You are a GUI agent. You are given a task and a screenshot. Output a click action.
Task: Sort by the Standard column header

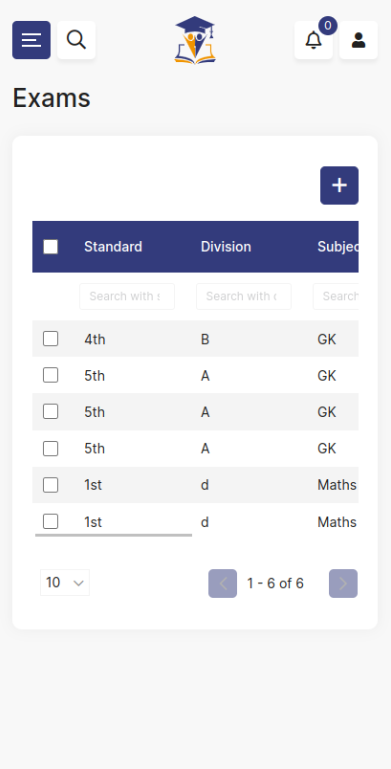113,247
